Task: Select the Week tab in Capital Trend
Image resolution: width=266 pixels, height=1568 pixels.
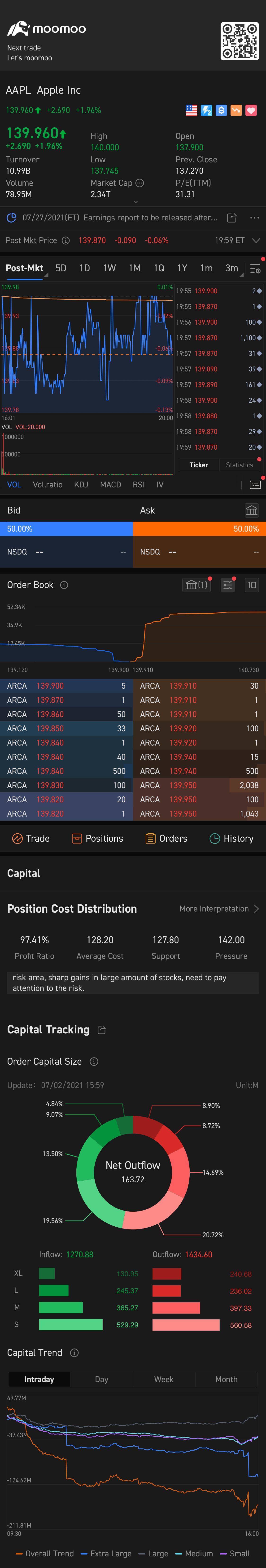Action: 163,1379
